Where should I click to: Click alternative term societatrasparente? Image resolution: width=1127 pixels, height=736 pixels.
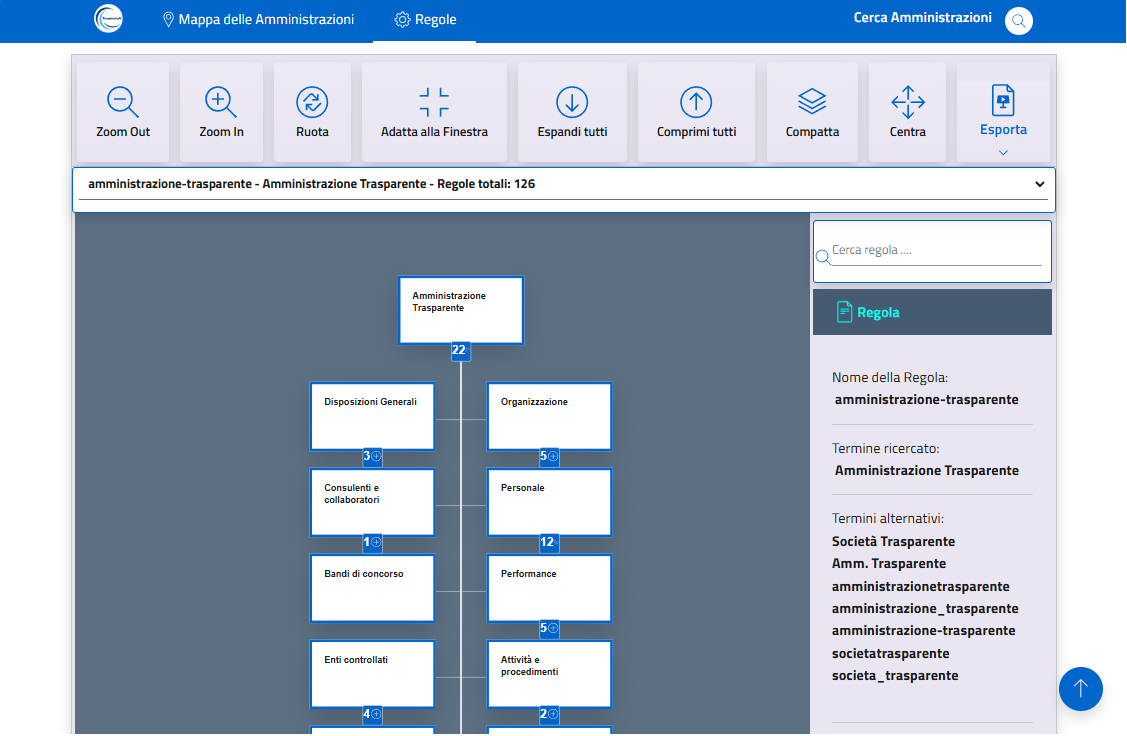pyautogui.click(x=891, y=653)
